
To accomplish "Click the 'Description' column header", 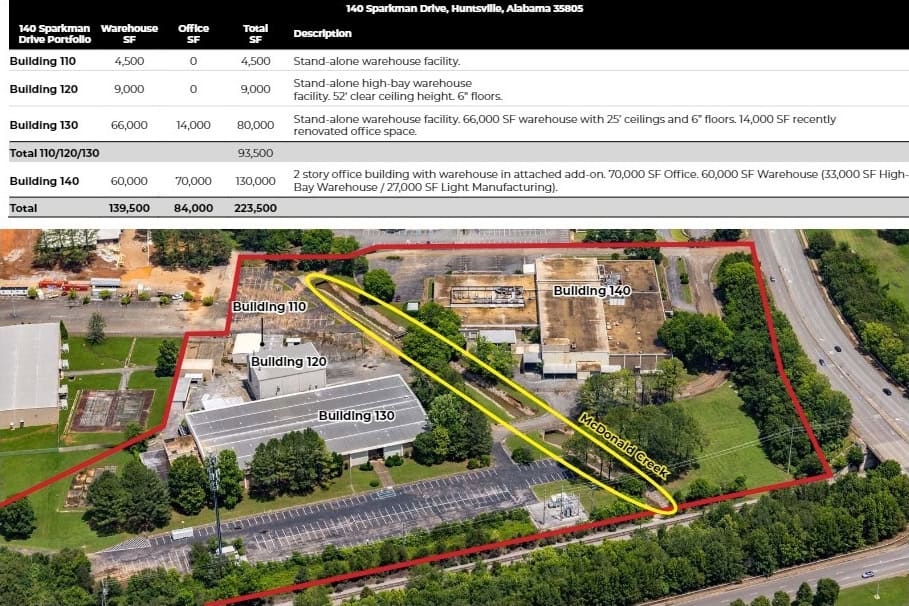I will point(322,33).
